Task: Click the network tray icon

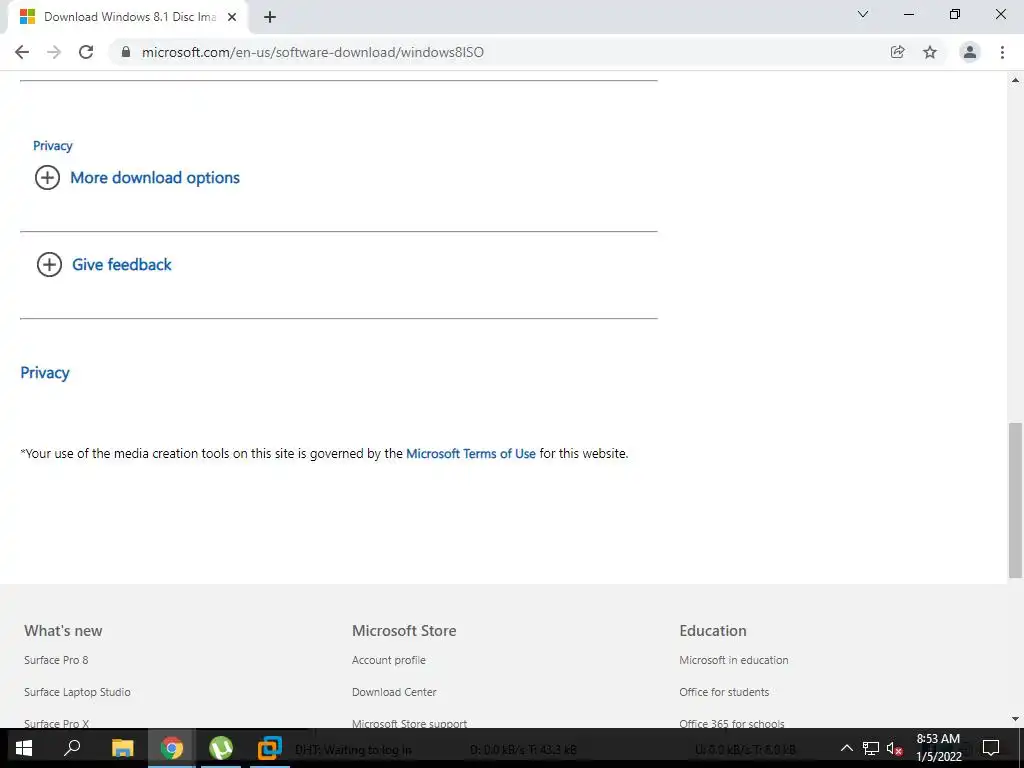Action: point(871,748)
